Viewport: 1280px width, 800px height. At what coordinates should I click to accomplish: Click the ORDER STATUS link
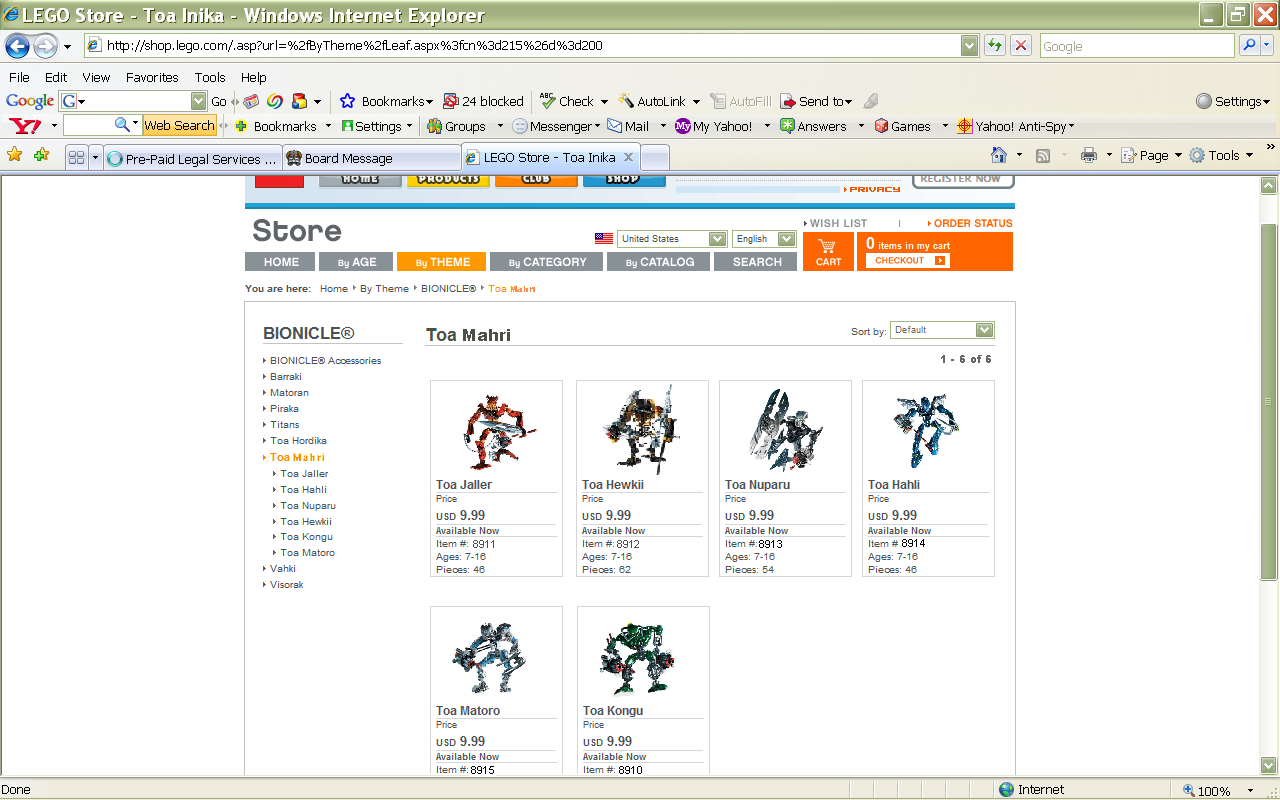[x=970, y=223]
